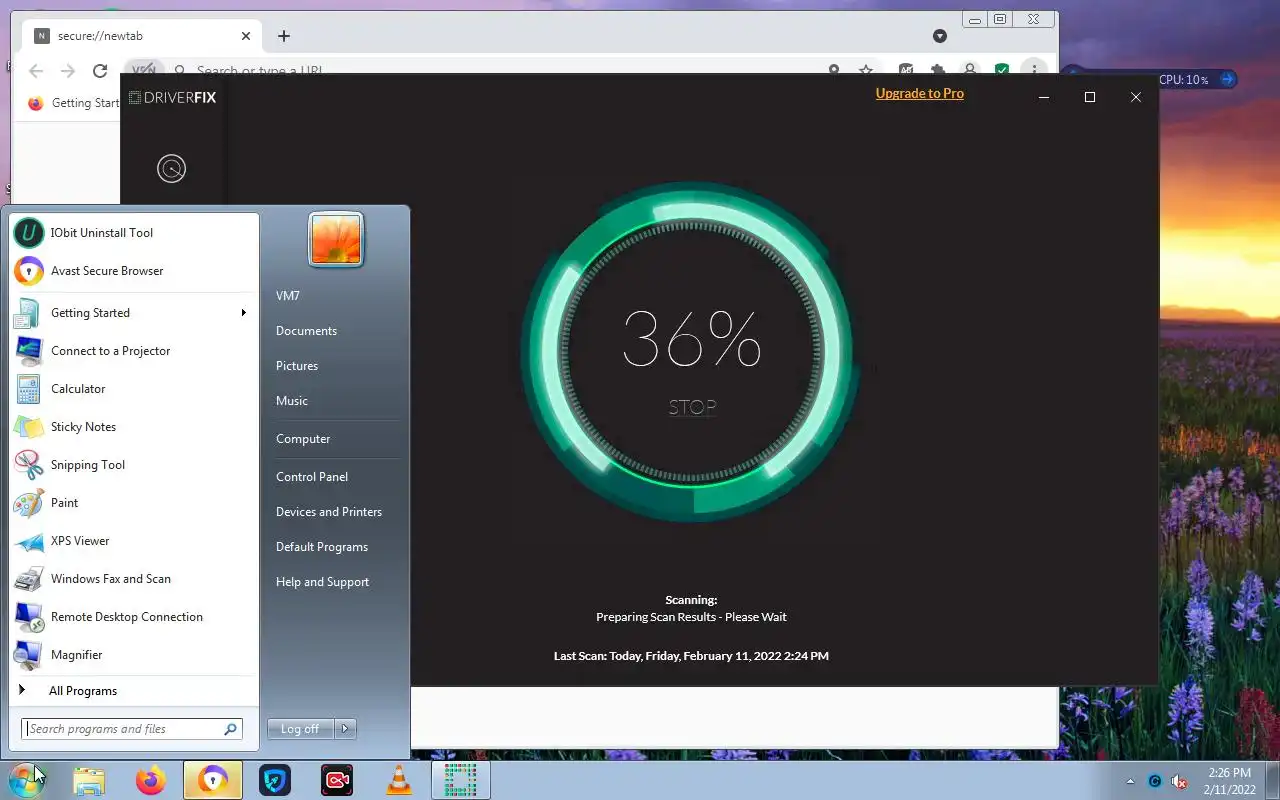Open browser three-dot menu
Viewport: 1280px width, 800px height.
click(x=1034, y=70)
